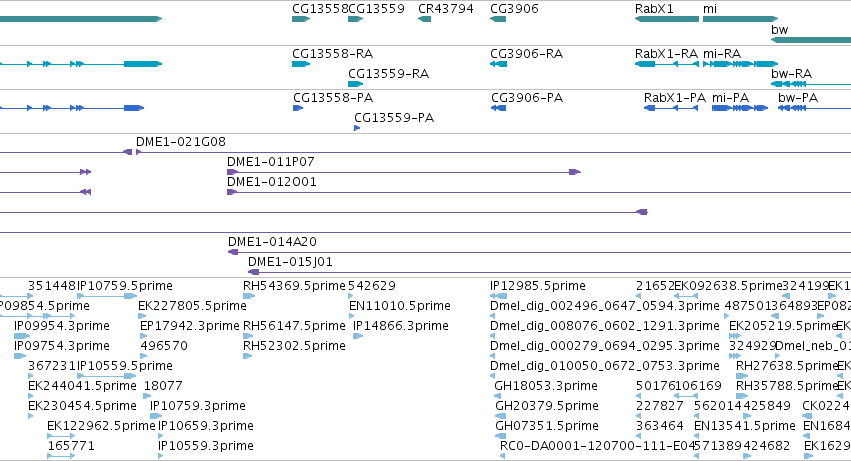This screenshot has width=851, height=461.
Task: Select the CG13559-RA transcript label
Action: [x=388, y=74]
